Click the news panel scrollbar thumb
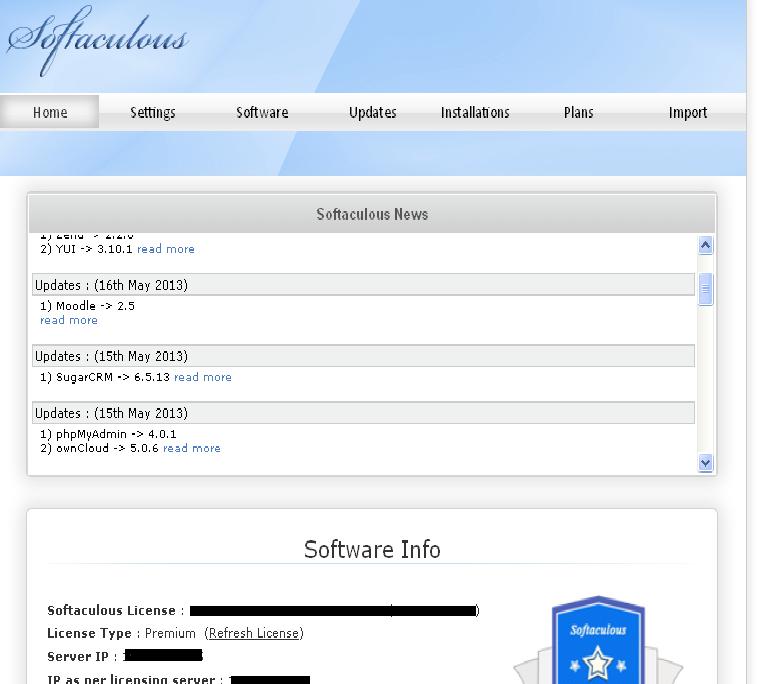The height and width of the screenshot is (684, 768). pyautogui.click(x=705, y=289)
